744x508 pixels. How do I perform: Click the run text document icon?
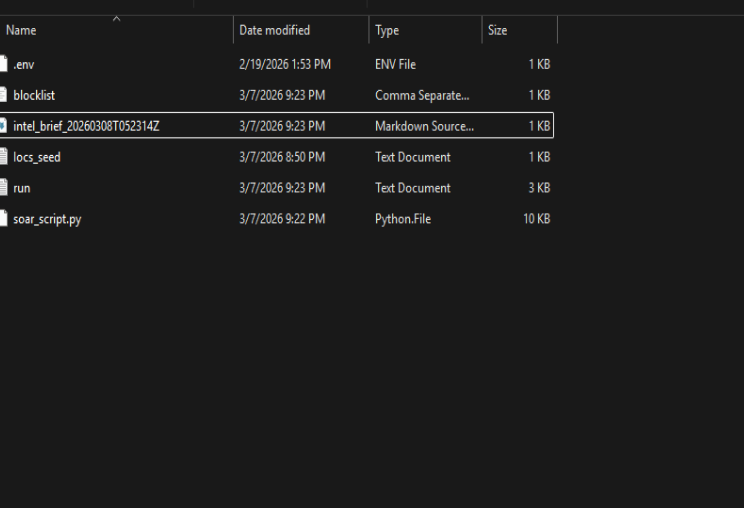(x=4, y=188)
